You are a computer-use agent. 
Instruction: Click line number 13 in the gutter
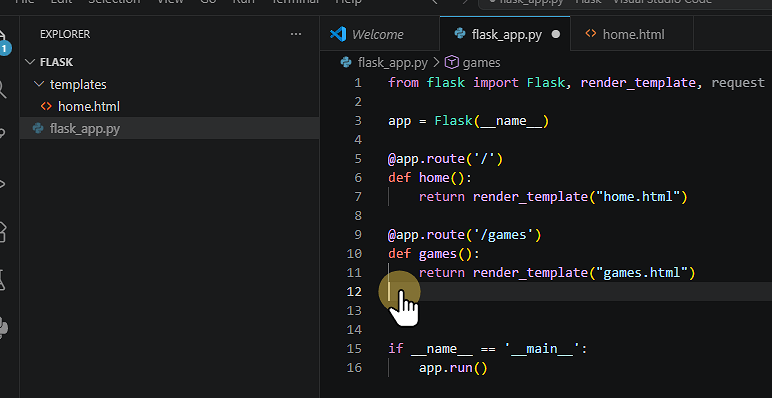[x=354, y=311]
